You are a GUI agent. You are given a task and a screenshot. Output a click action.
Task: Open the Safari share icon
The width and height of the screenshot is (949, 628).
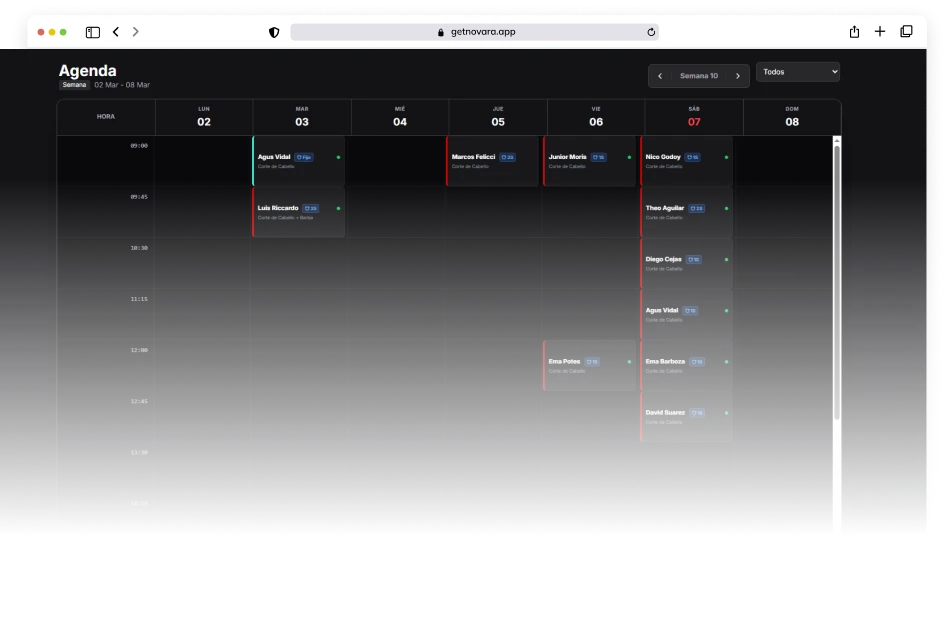pyautogui.click(x=854, y=32)
